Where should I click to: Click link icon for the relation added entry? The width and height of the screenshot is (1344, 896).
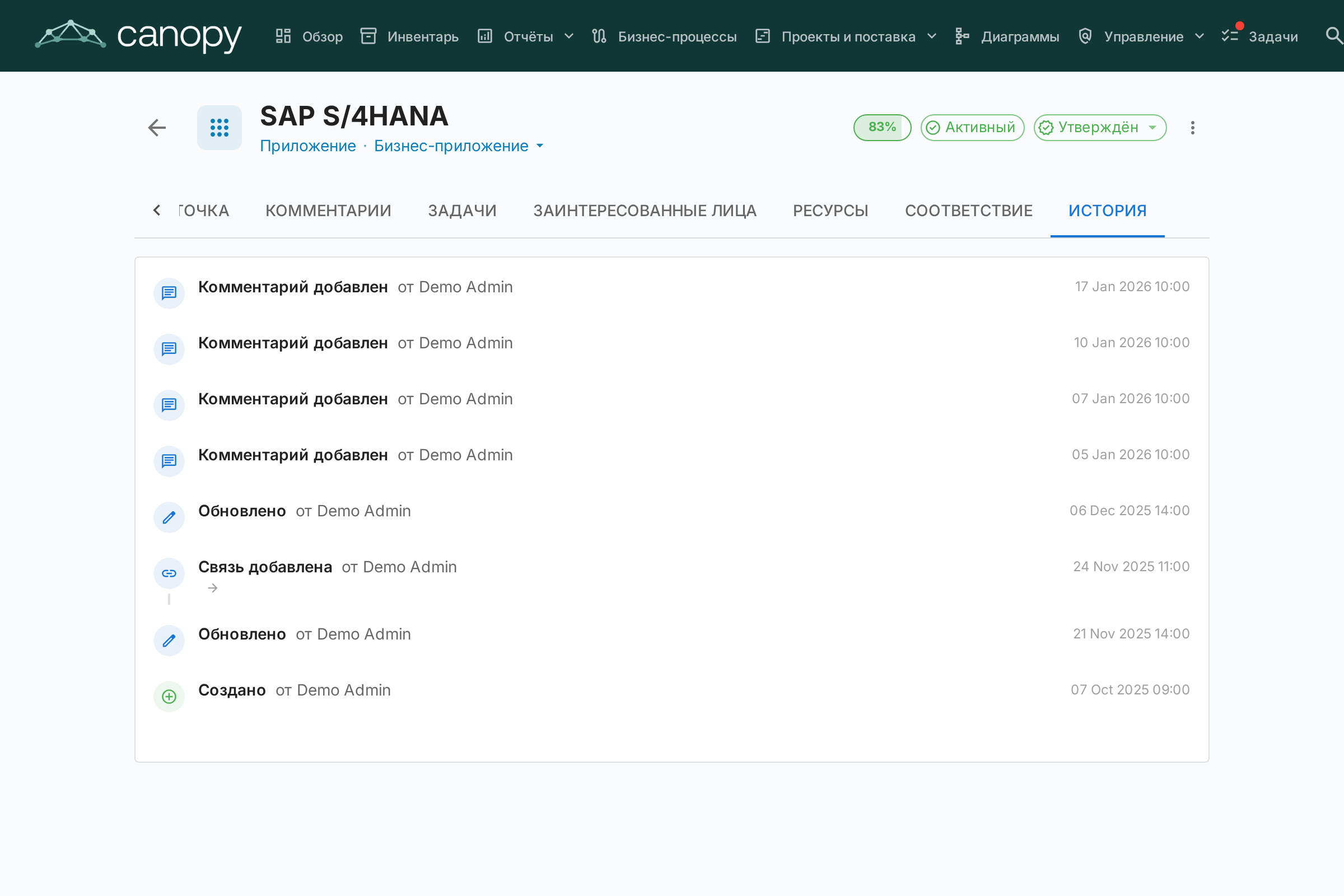point(169,573)
